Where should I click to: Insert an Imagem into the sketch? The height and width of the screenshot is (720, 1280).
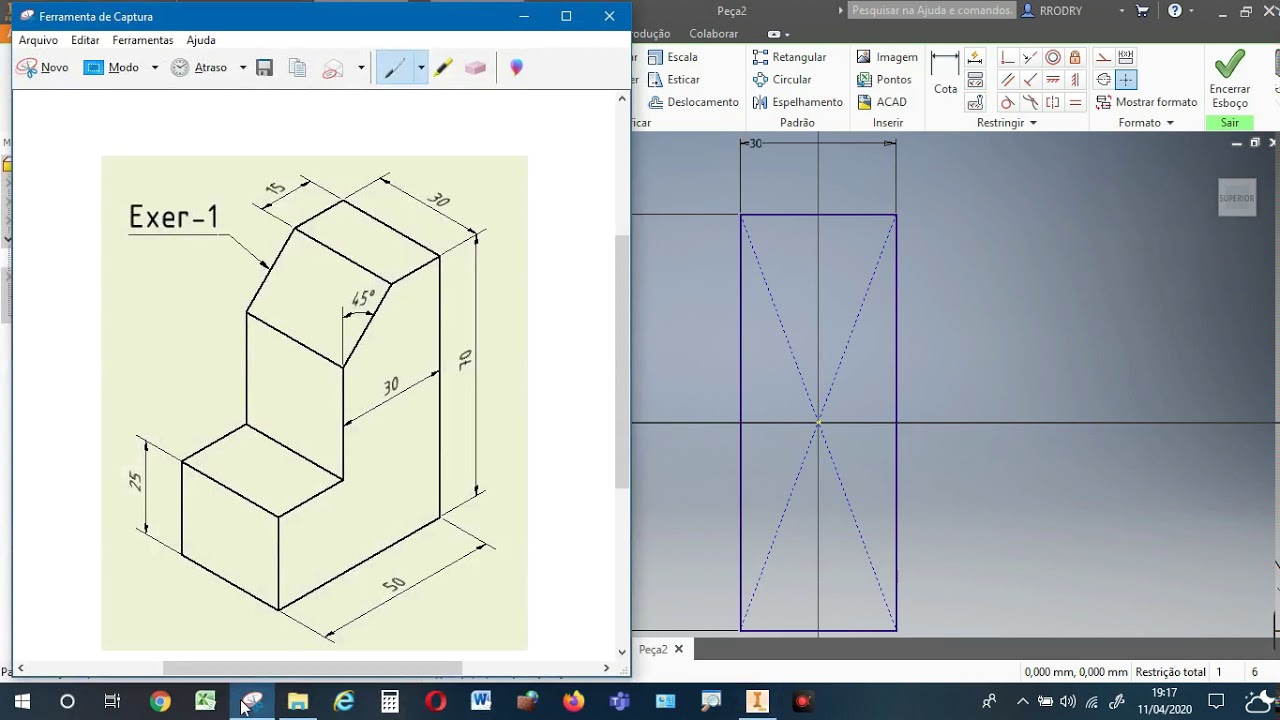887,58
